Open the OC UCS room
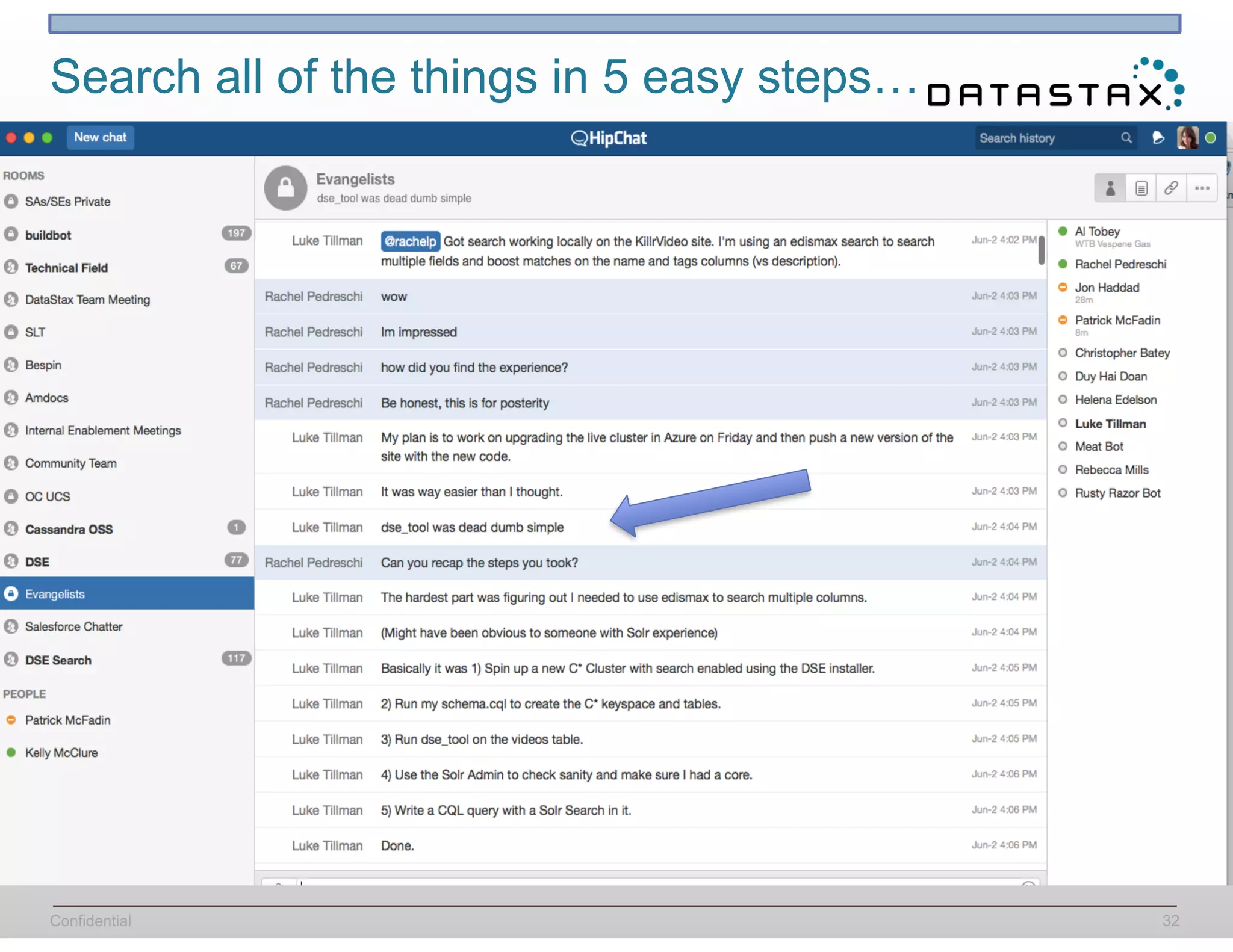The image size is (1233, 952). point(127,496)
